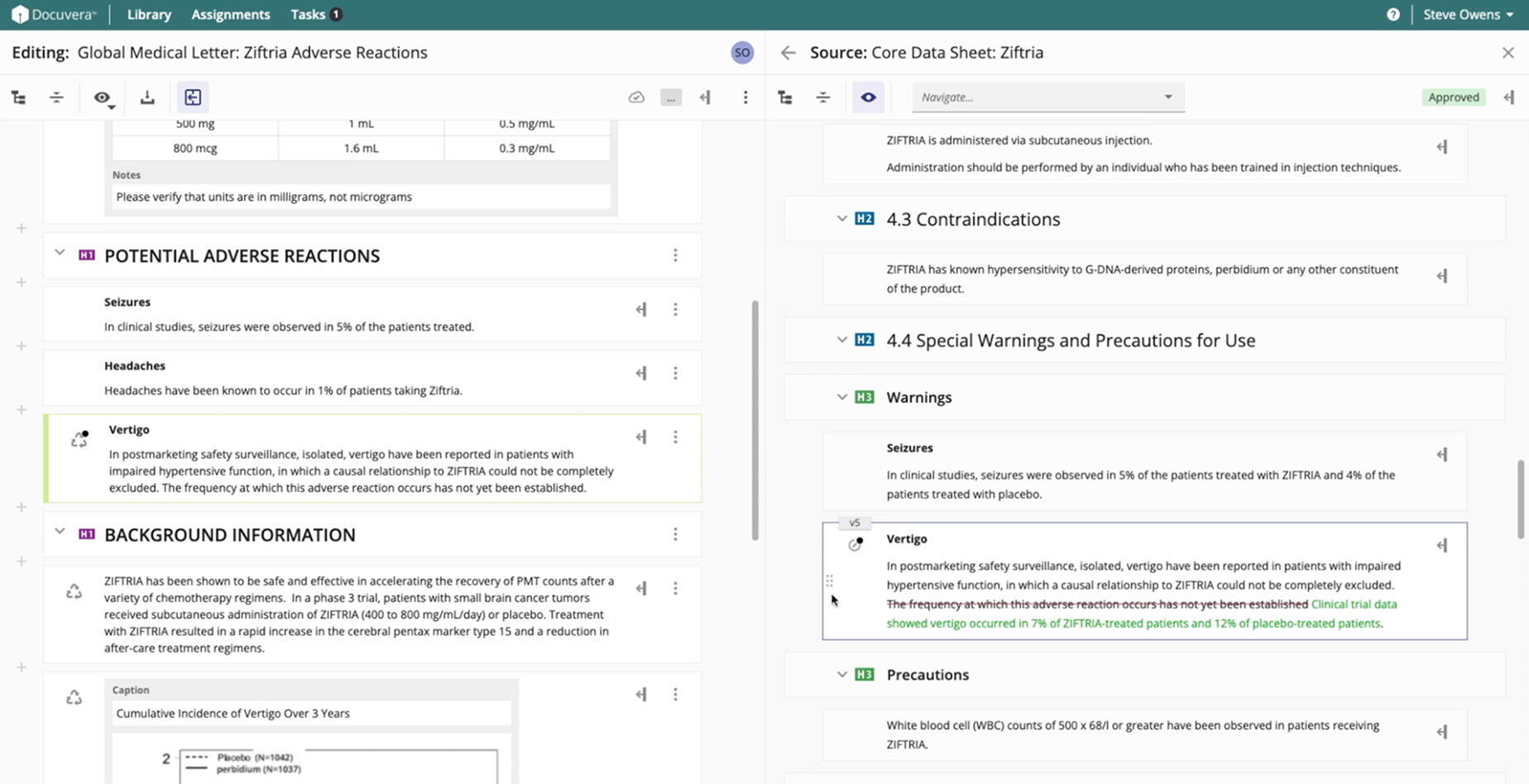Open the Assignments menu

(231, 15)
